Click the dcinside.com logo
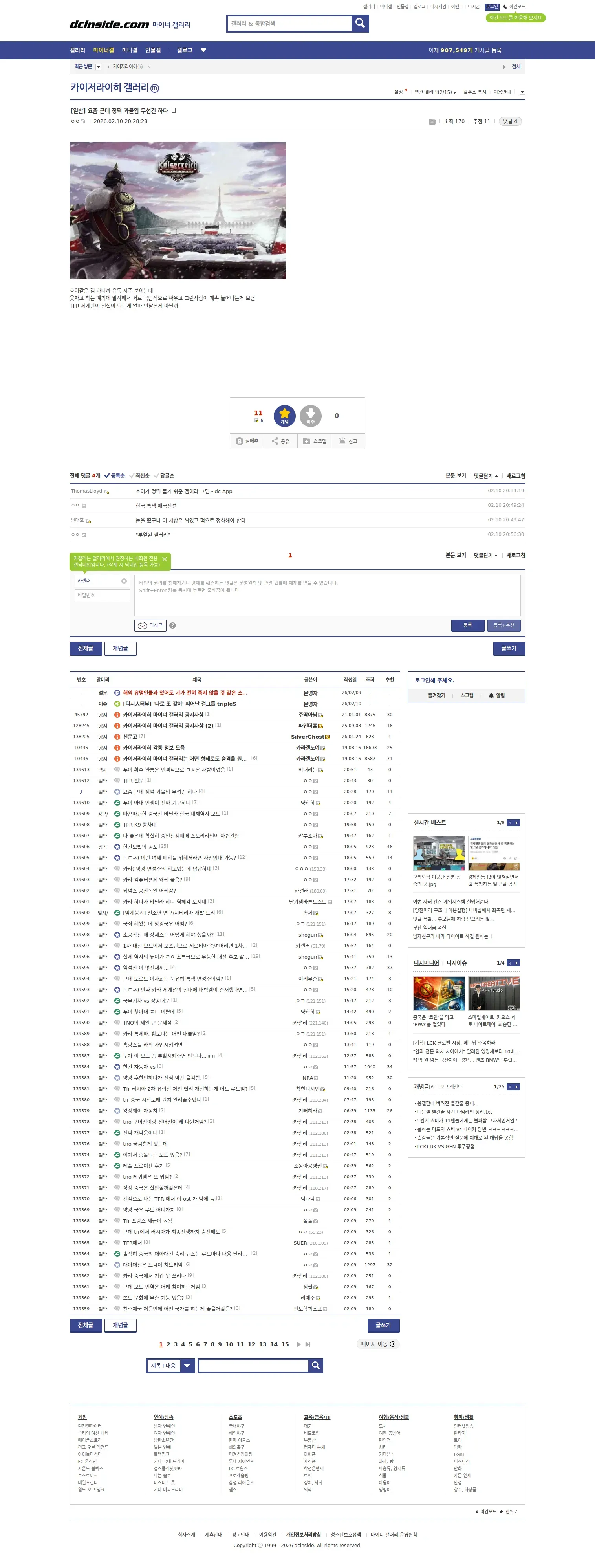 tap(110, 24)
